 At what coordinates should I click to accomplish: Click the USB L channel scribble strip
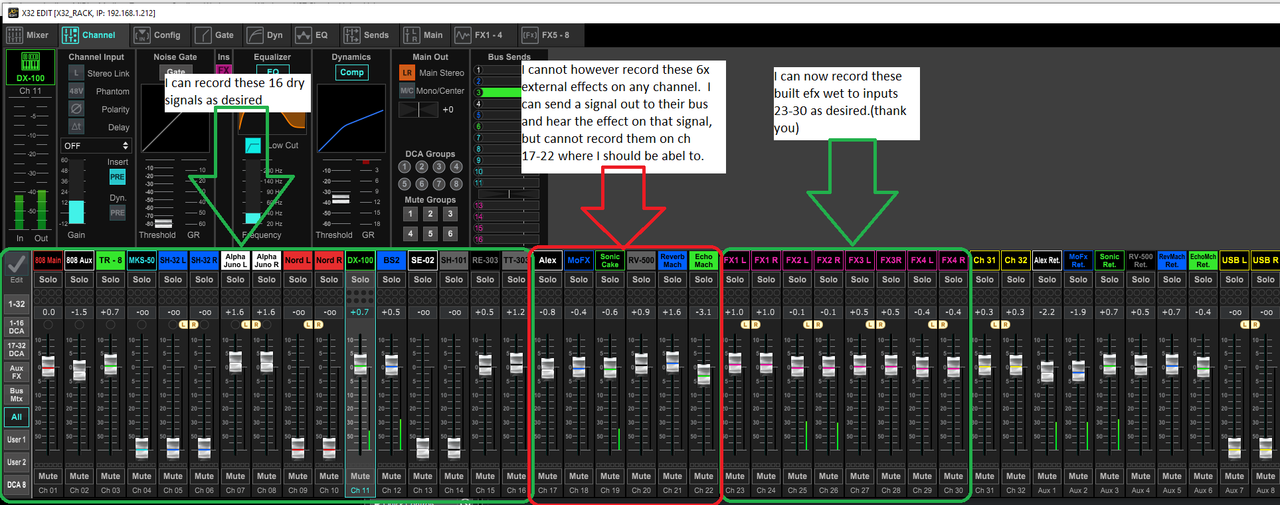[x=1235, y=260]
